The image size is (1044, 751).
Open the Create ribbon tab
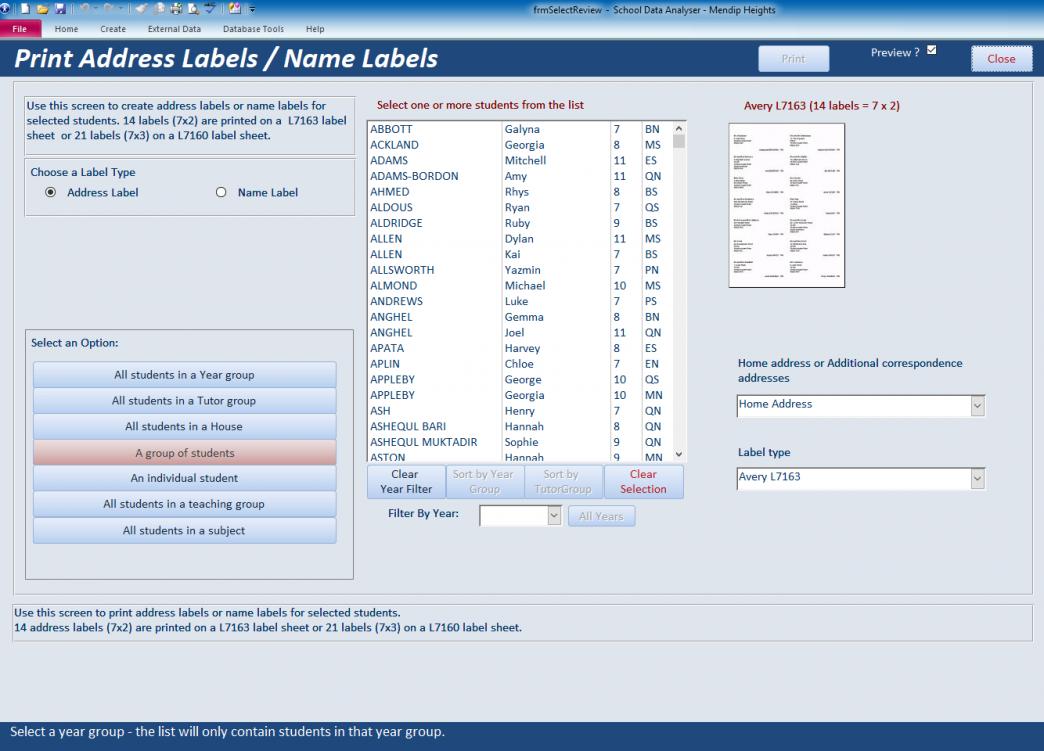click(x=113, y=29)
